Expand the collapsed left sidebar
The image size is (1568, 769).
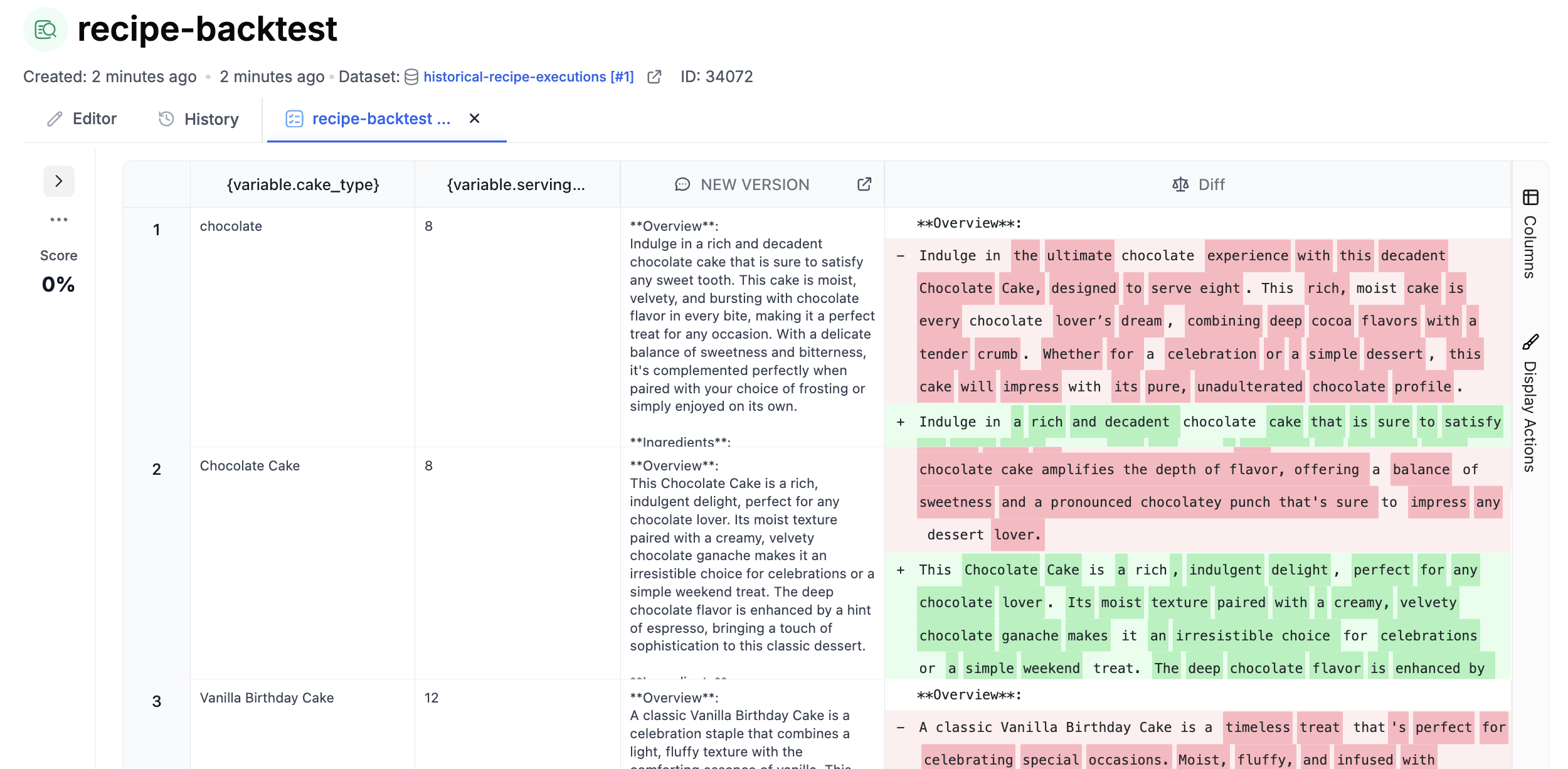59,181
